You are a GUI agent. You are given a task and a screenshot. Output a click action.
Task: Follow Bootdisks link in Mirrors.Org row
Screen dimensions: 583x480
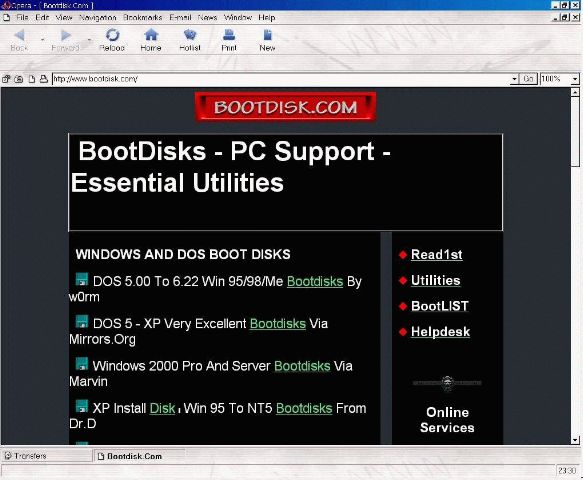(278, 324)
